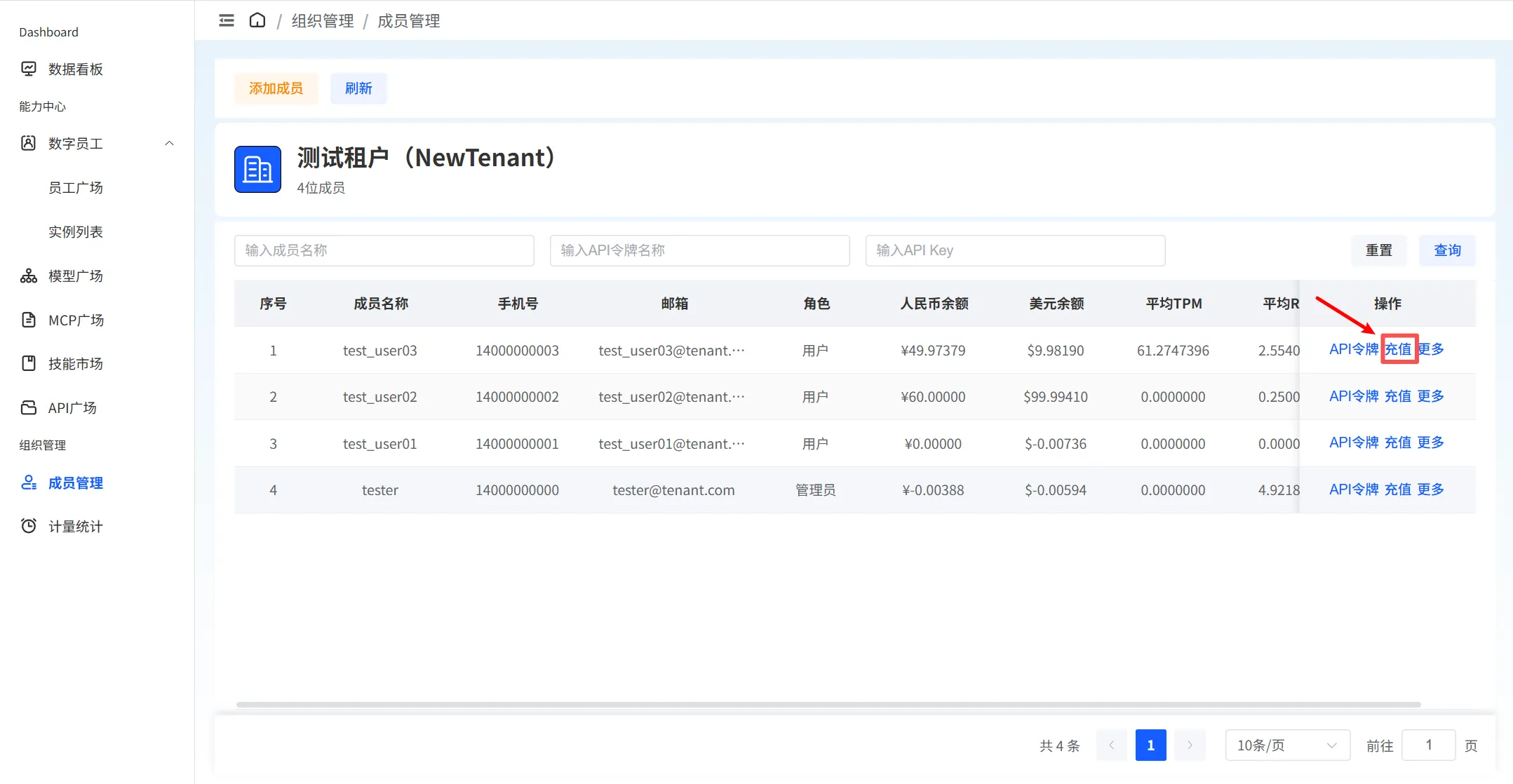Screen dimensions: 1513x784
Task: Open the 模型广场 icon in sidebar
Action: click(x=29, y=276)
